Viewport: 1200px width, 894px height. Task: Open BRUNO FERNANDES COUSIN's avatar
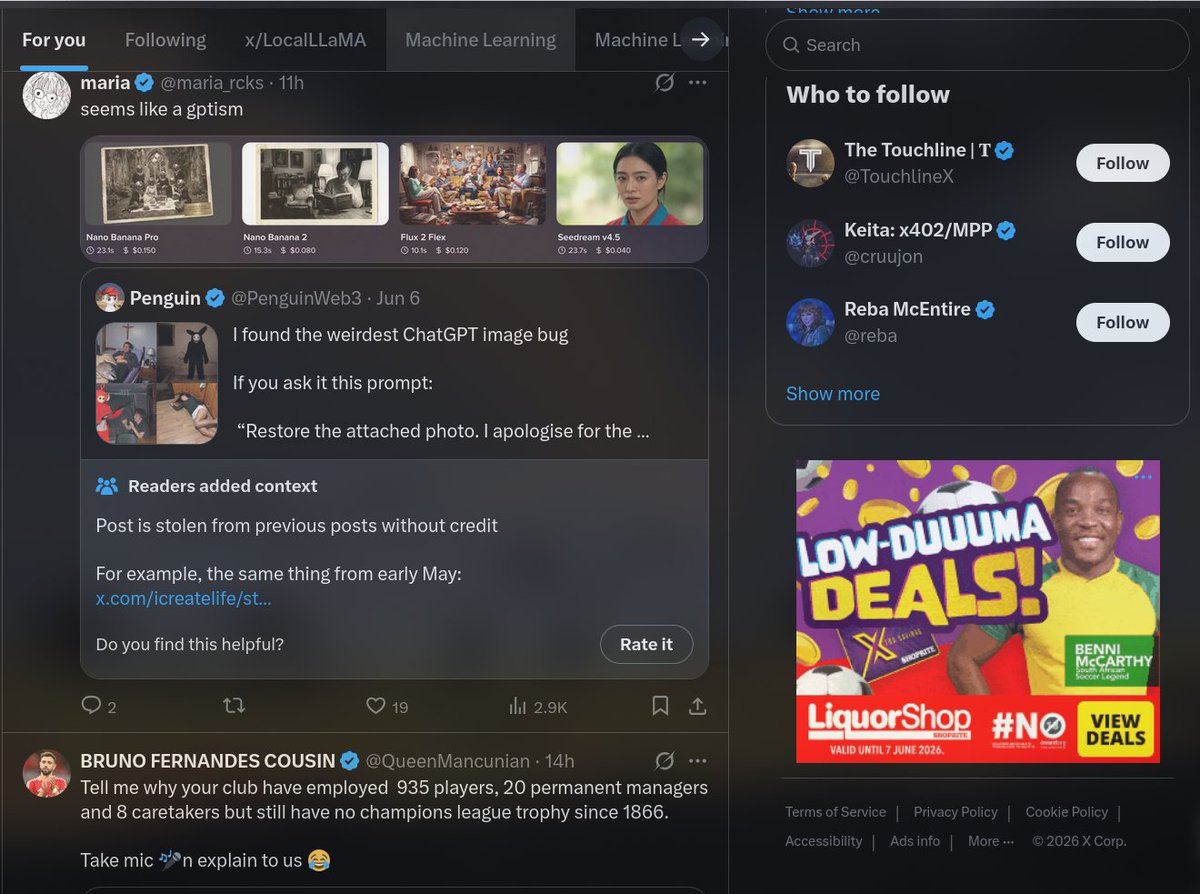coord(46,773)
